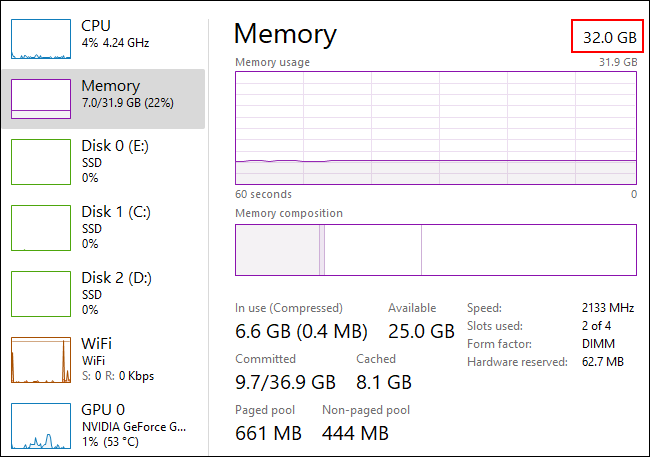This screenshot has height=457, width=650.
Task: Click the Hardware reserved 62.7 MB value
Action: (x=603, y=362)
